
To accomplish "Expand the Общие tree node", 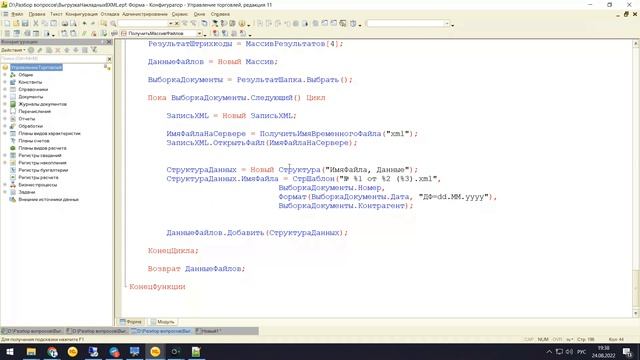I will point(5,75).
